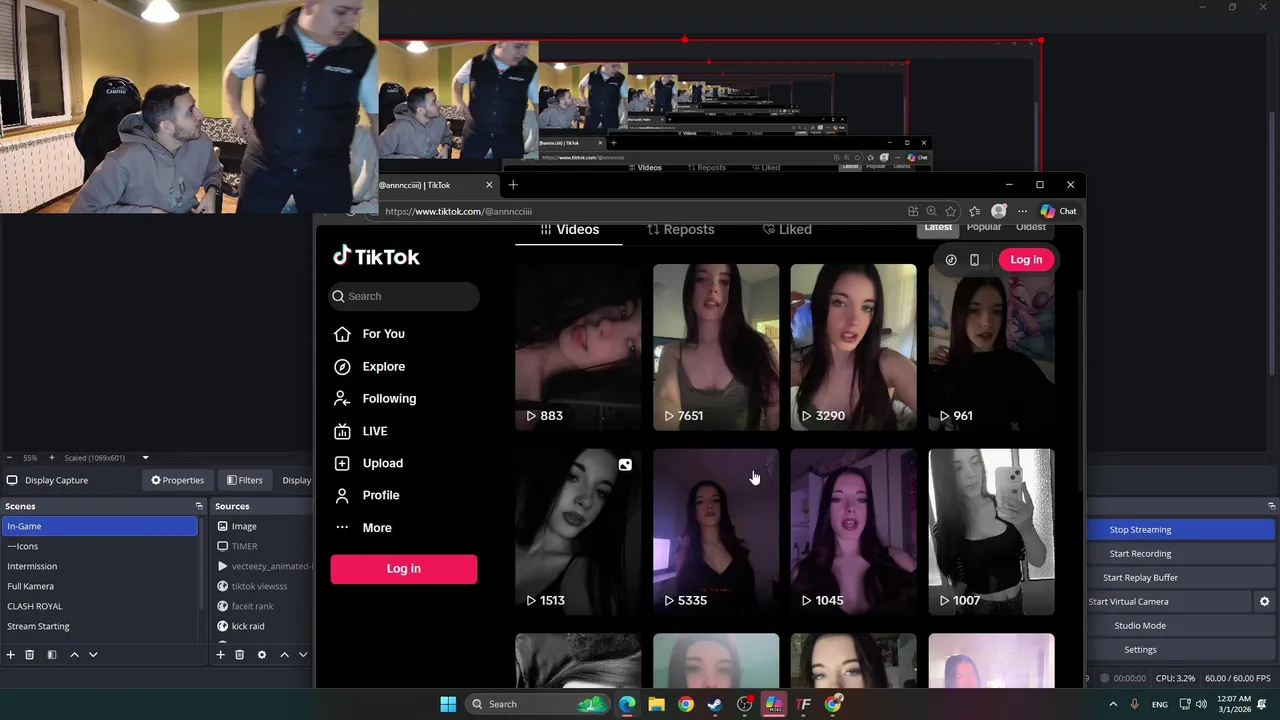This screenshot has height=720, width=1280.
Task: Open Copilot Chat in Edge
Action: [1058, 212]
